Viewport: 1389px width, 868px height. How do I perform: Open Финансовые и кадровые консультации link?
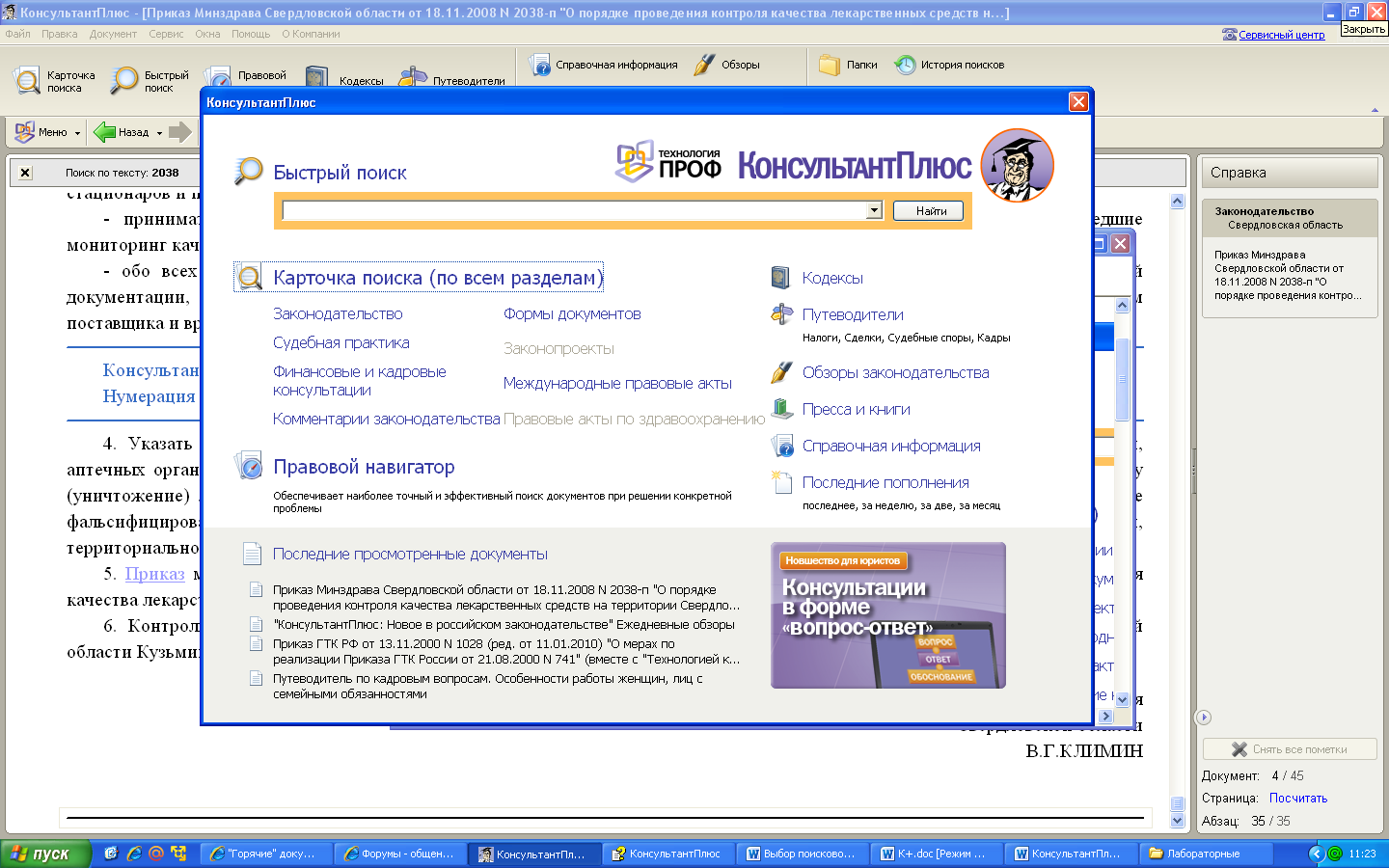point(359,381)
